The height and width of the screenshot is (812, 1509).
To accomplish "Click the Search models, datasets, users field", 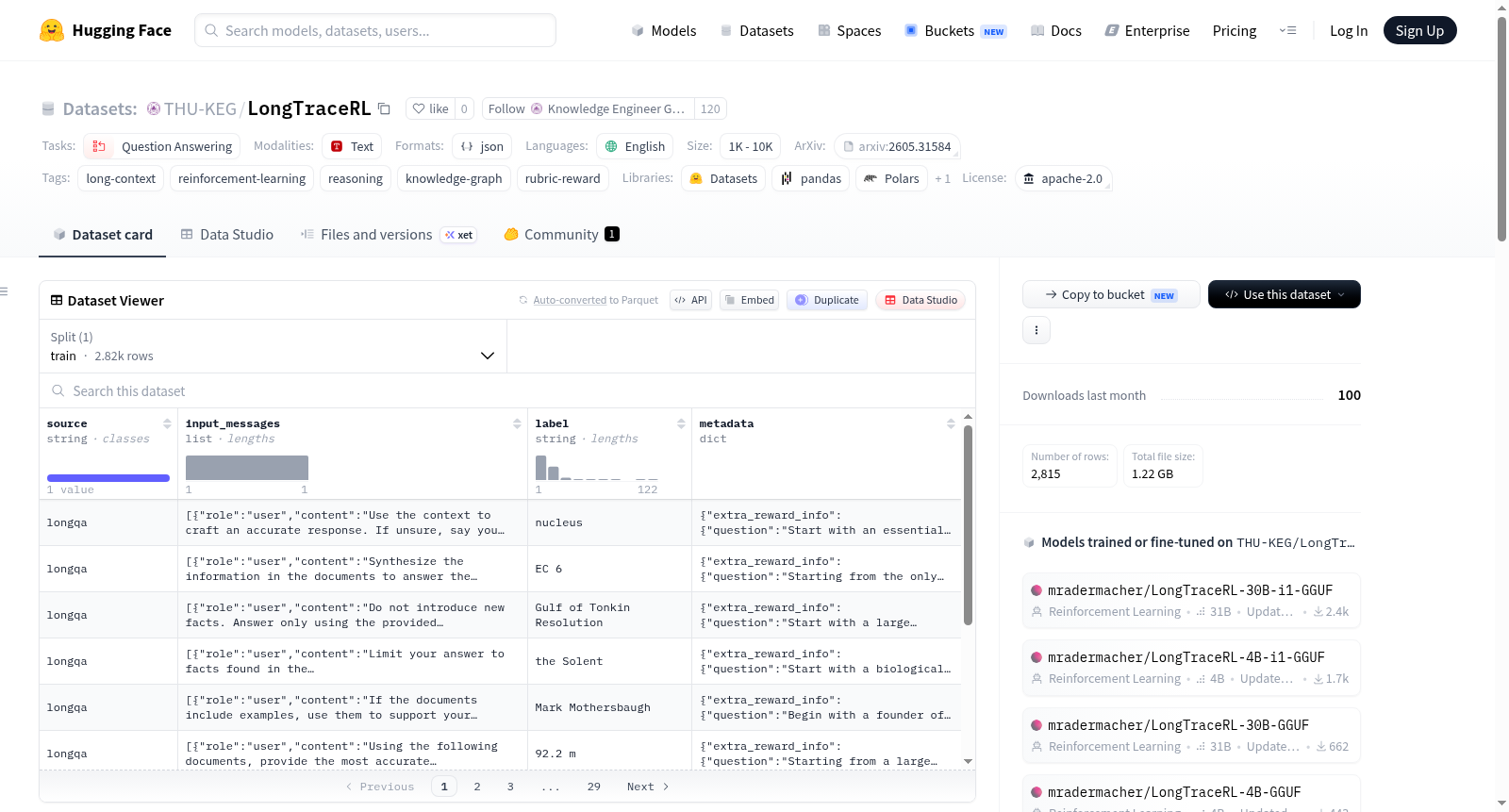I will pyautogui.click(x=375, y=30).
